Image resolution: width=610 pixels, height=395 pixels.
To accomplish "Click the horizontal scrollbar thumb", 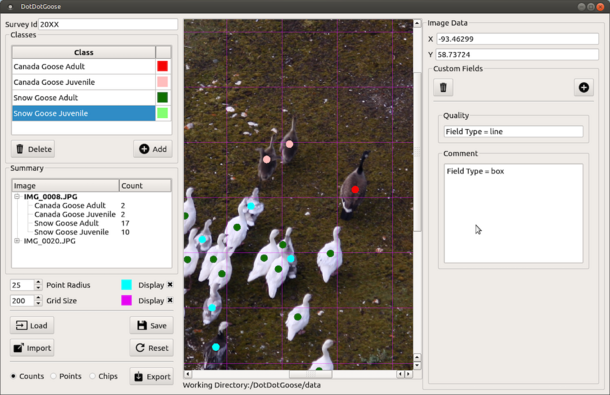I will (310, 374).
